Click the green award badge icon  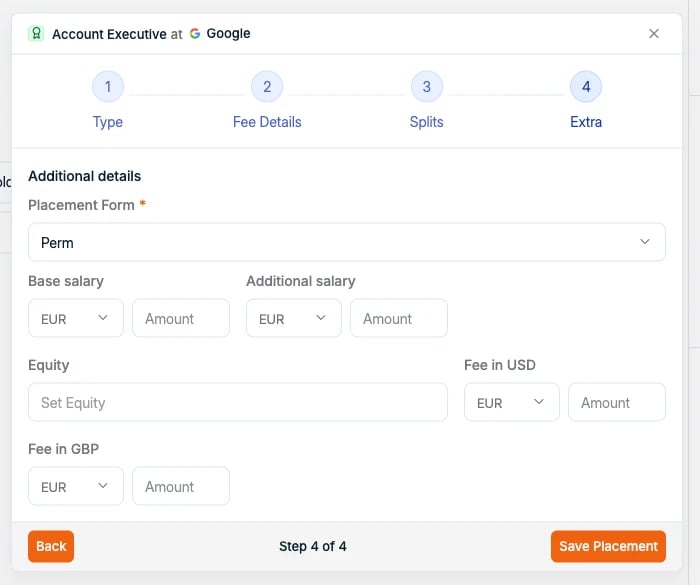coord(36,33)
